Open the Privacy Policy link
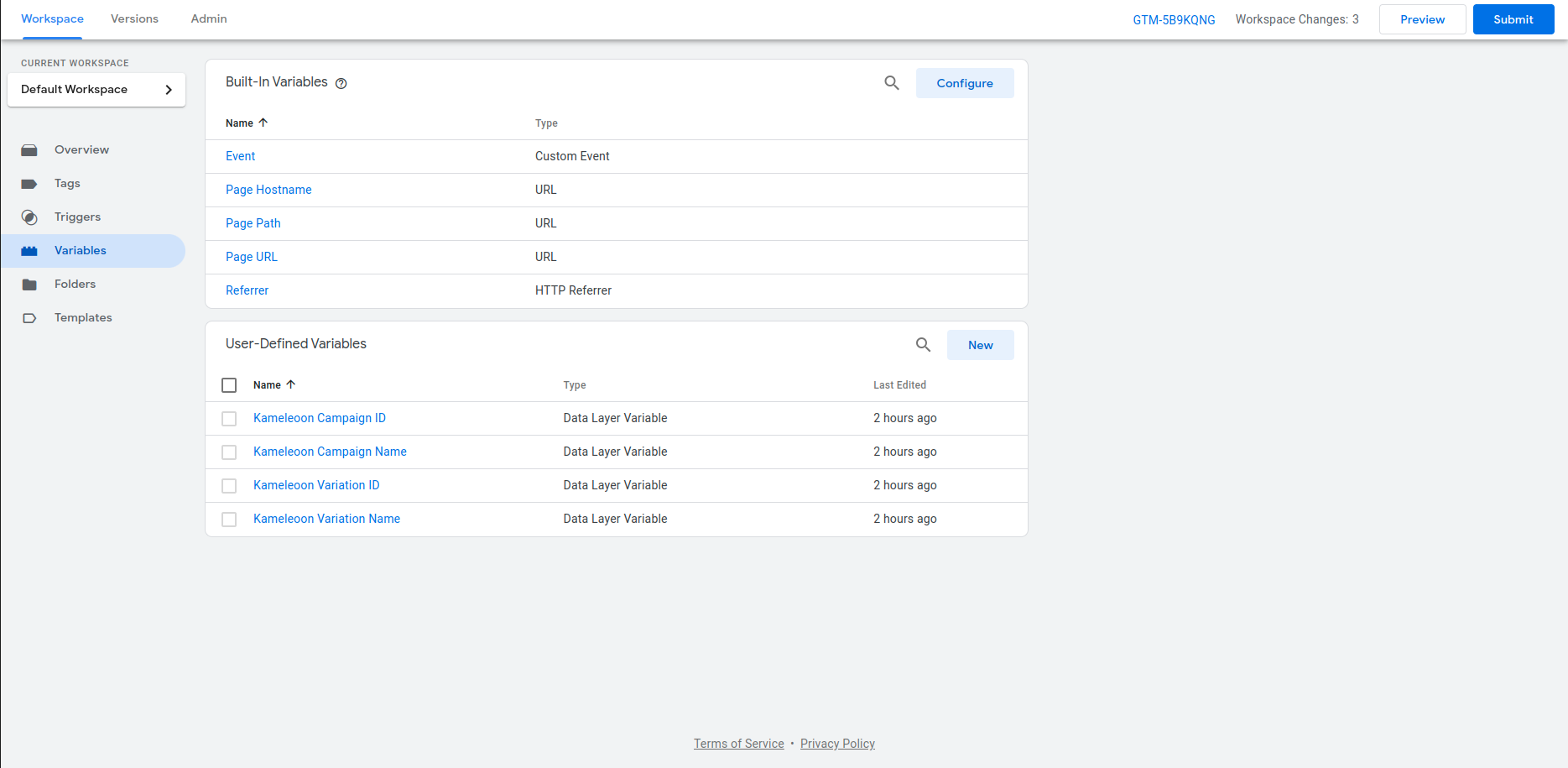The image size is (1568, 768). coord(837,744)
